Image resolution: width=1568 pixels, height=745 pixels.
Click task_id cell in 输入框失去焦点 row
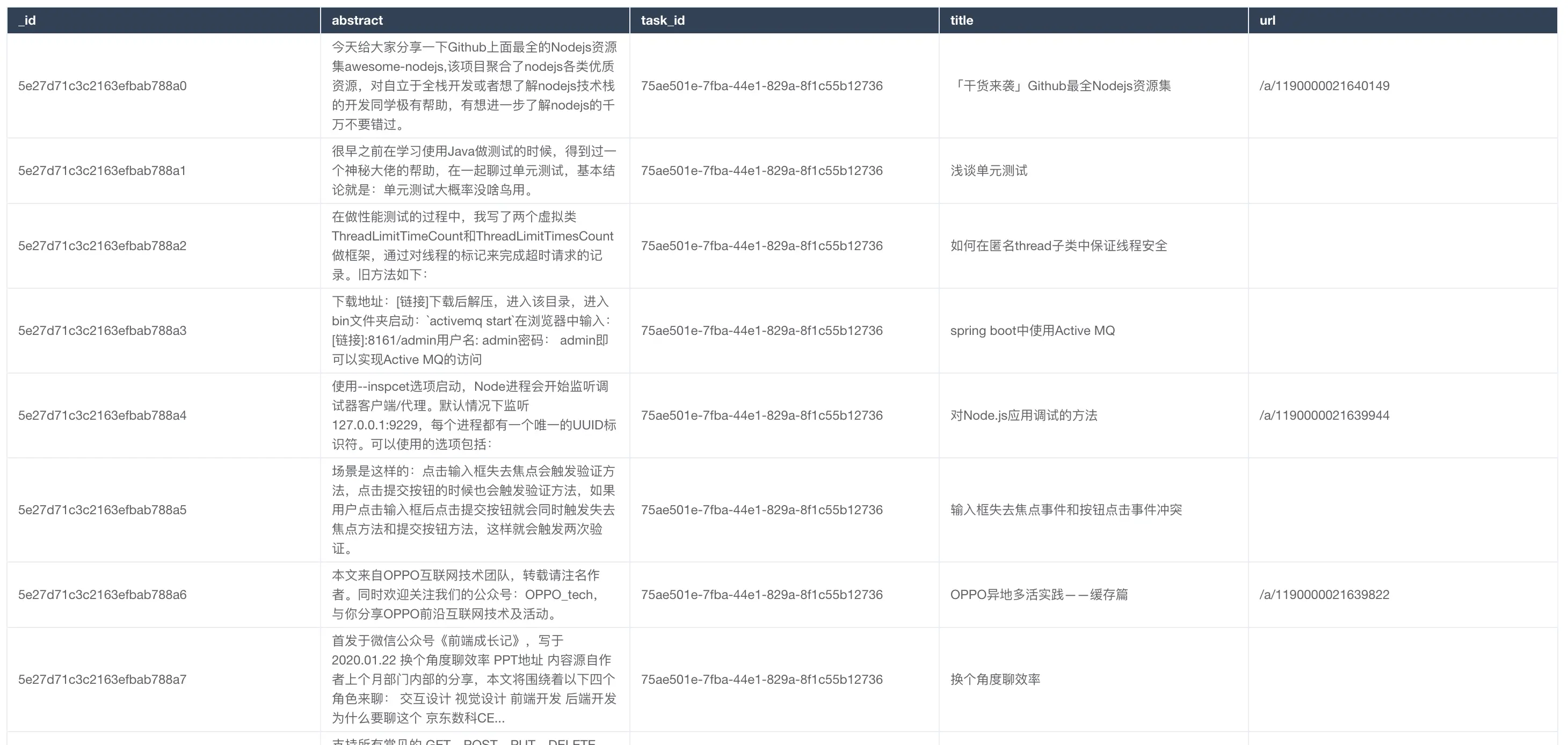(761, 510)
